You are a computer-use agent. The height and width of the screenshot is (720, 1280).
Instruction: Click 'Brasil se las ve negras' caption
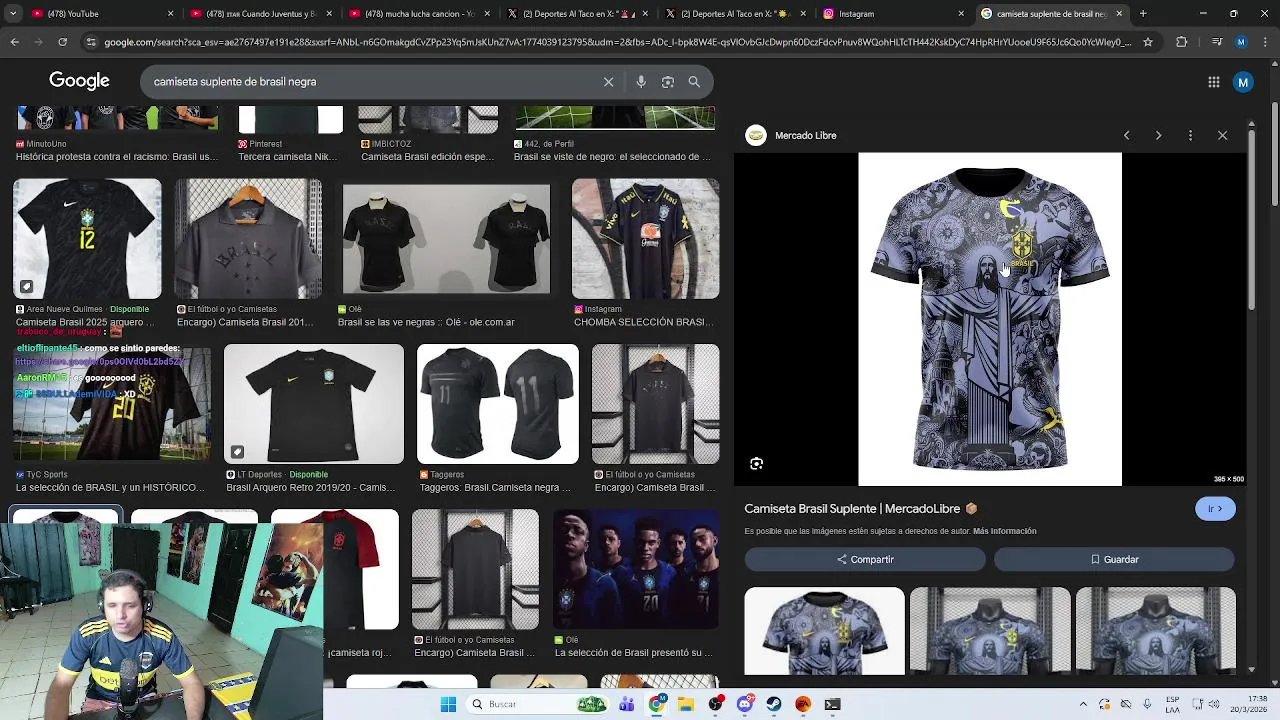pos(426,322)
